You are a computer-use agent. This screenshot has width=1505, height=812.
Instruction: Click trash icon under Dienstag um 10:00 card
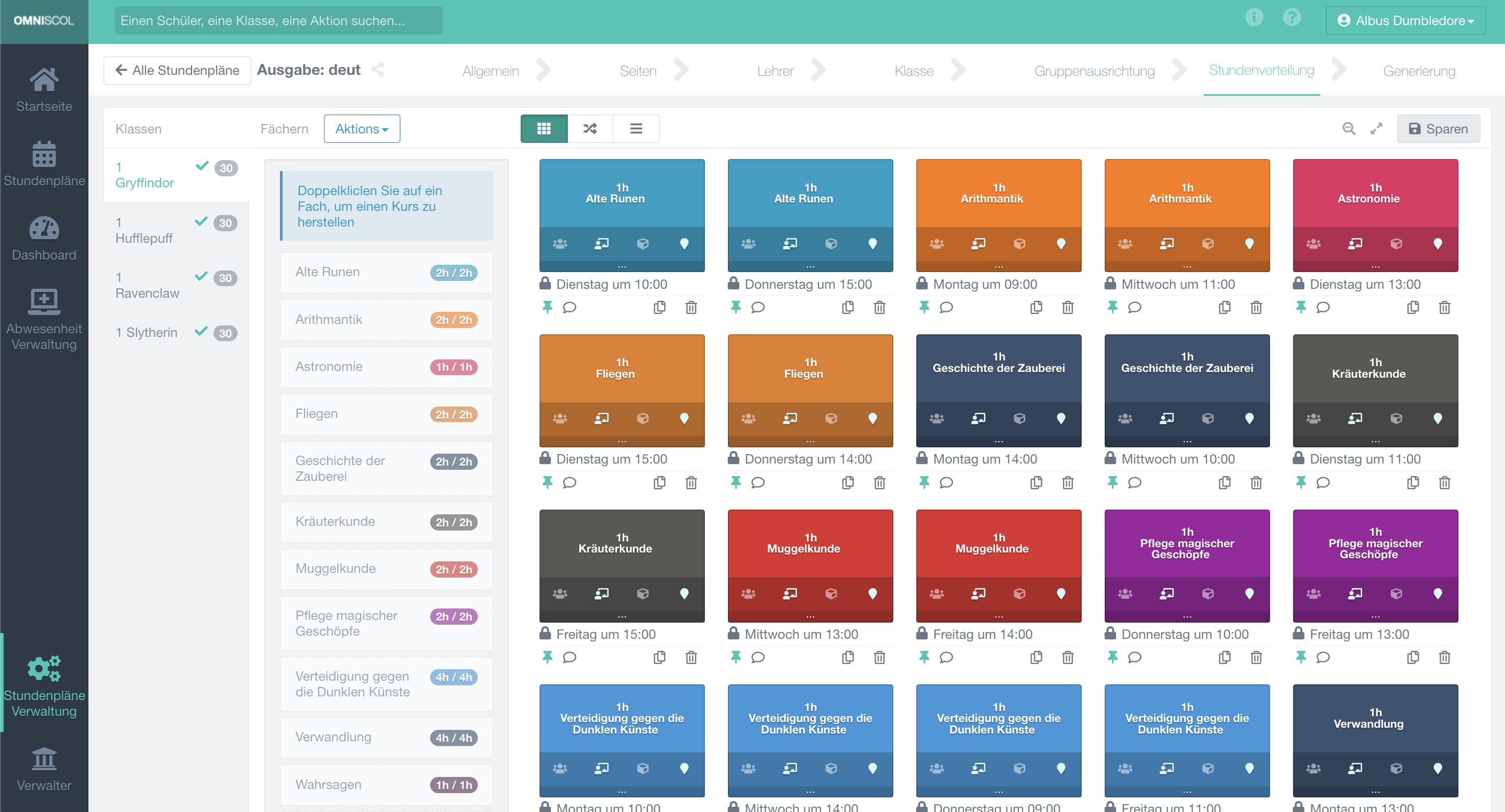coord(691,307)
